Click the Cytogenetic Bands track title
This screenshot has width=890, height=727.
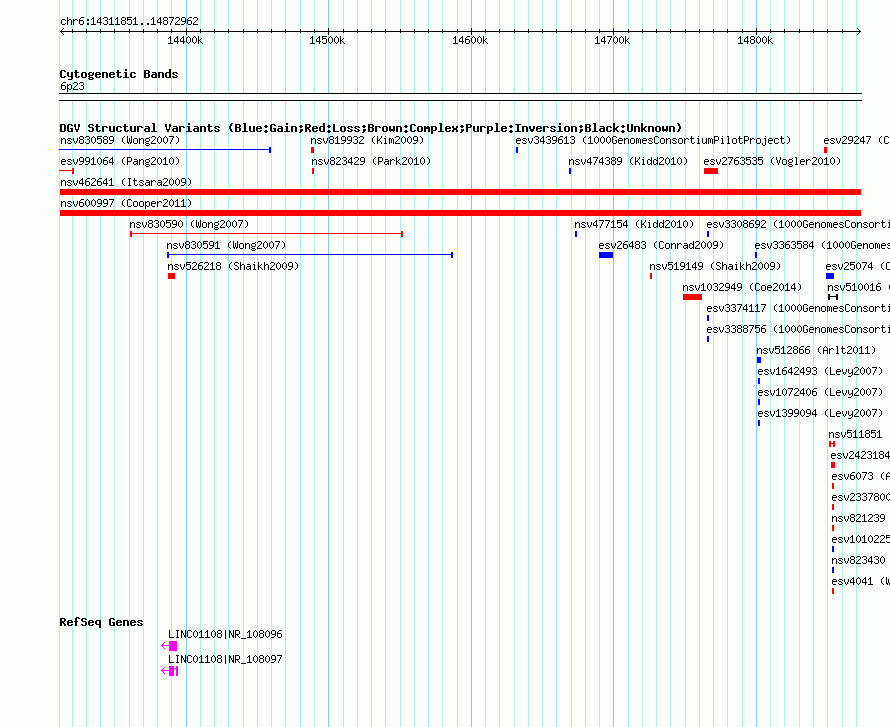(119, 74)
